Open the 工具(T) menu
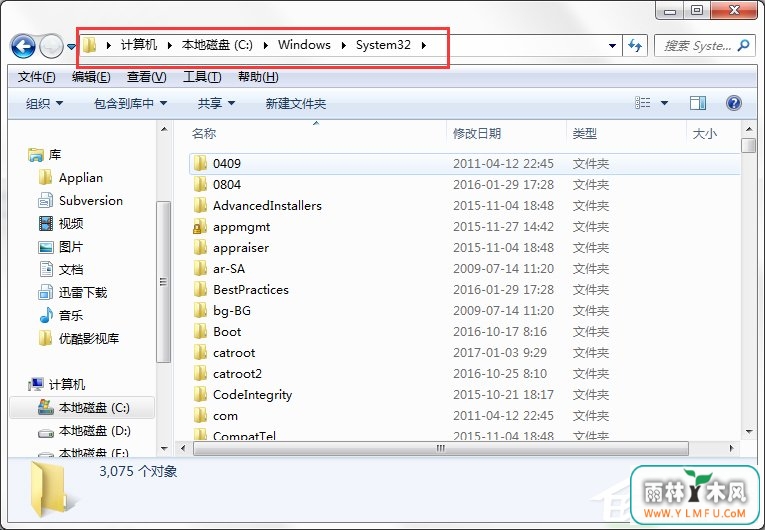 click(x=202, y=77)
